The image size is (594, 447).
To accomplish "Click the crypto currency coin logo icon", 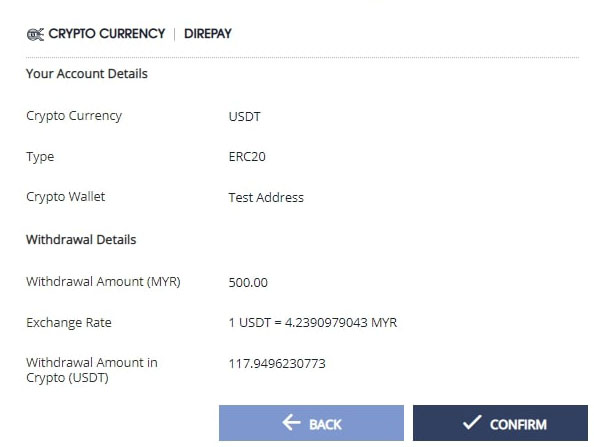I will pyautogui.click(x=35, y=34).
